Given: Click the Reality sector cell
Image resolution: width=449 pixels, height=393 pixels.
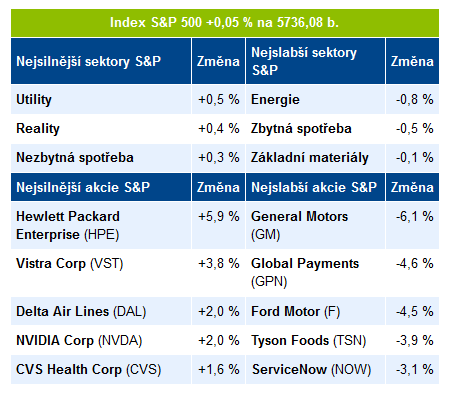Looking at the screenshot, I should [x=101, y=129].
